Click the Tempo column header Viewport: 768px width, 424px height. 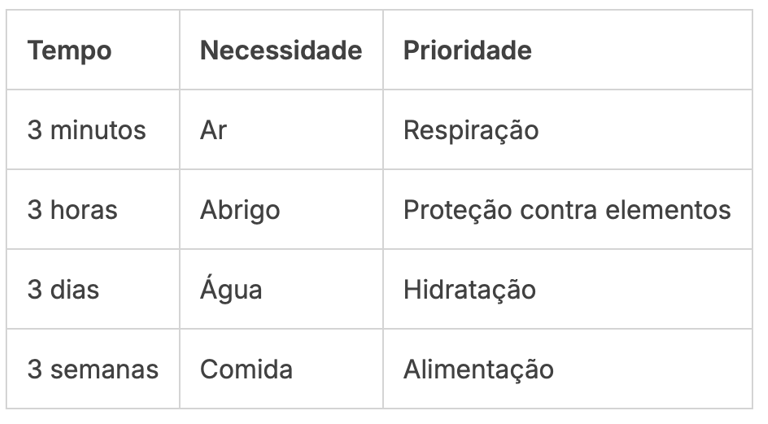pyautogui.click(x=69, y=50)
